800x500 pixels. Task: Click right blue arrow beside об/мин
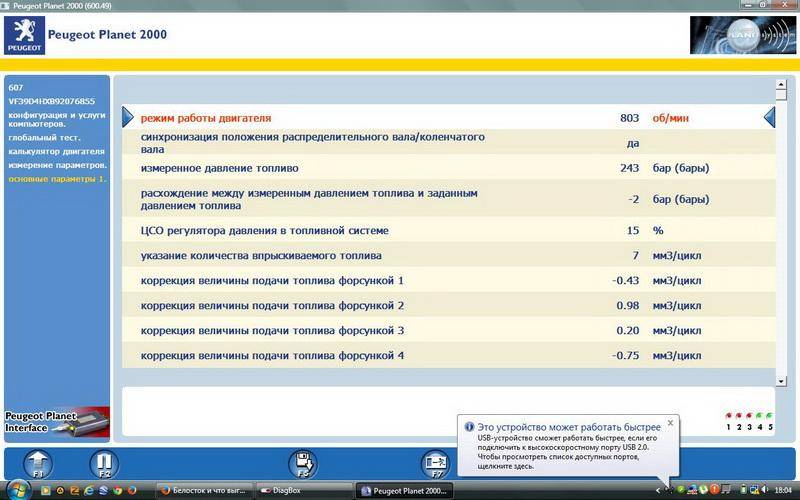click(x=769, y=118)
